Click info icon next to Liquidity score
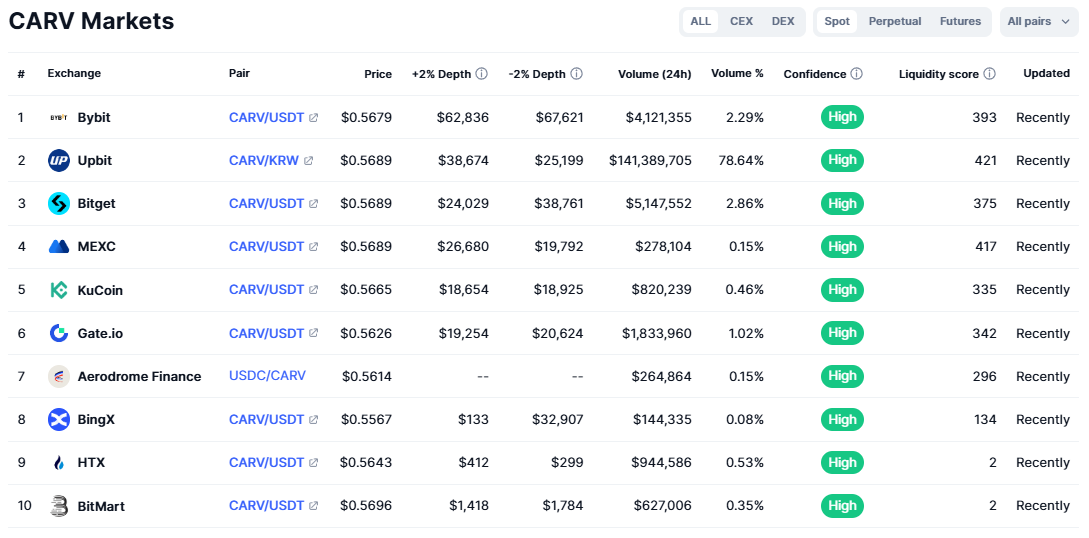The width and height of the screenshot is (1089, 538). pyautogui.click(x=989, y=74)
